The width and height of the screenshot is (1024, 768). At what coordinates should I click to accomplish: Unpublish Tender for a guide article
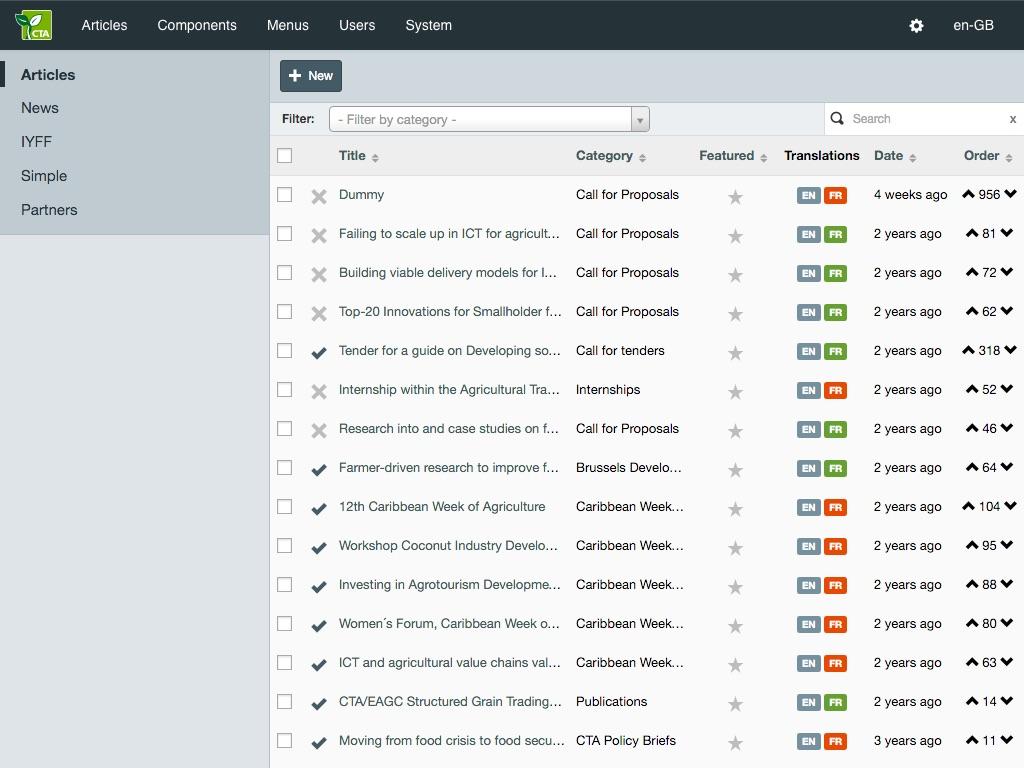pyautogui.click(x=319, y=353)
